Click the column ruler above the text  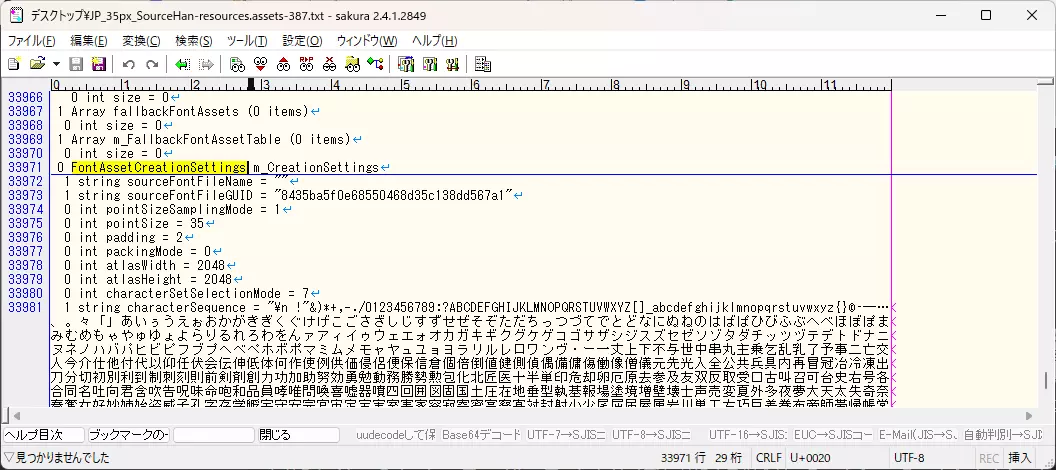pos(471,85)
